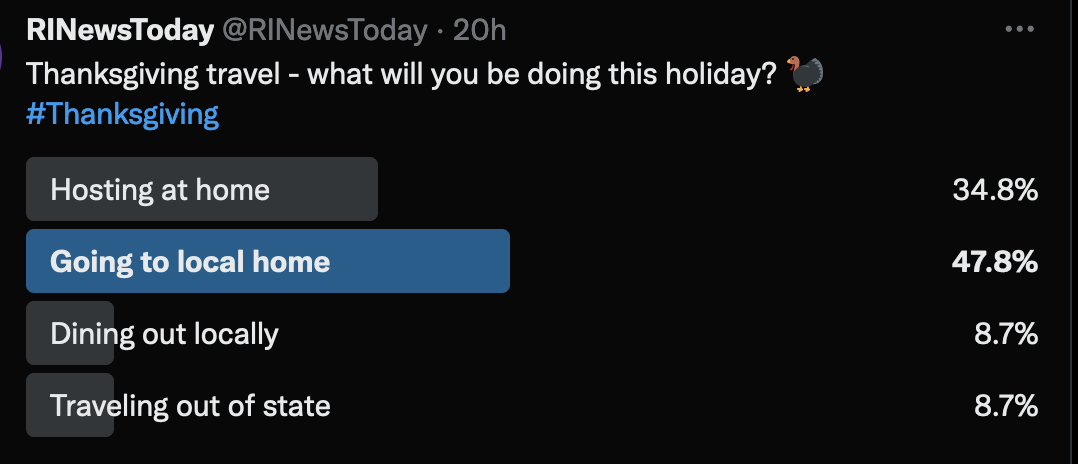
Task: Open the #Thanksgiving hashtag
Action: pos(122,114)
